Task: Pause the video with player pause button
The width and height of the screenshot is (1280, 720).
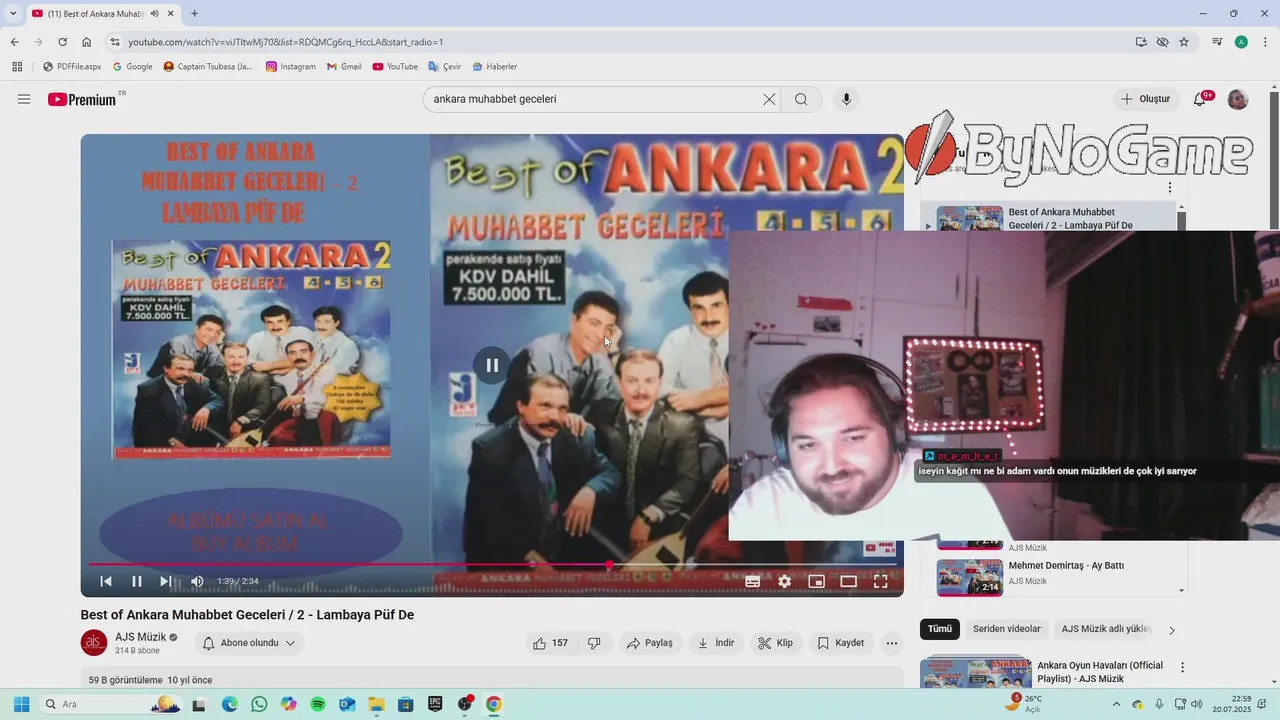Action: pos(137,581)
